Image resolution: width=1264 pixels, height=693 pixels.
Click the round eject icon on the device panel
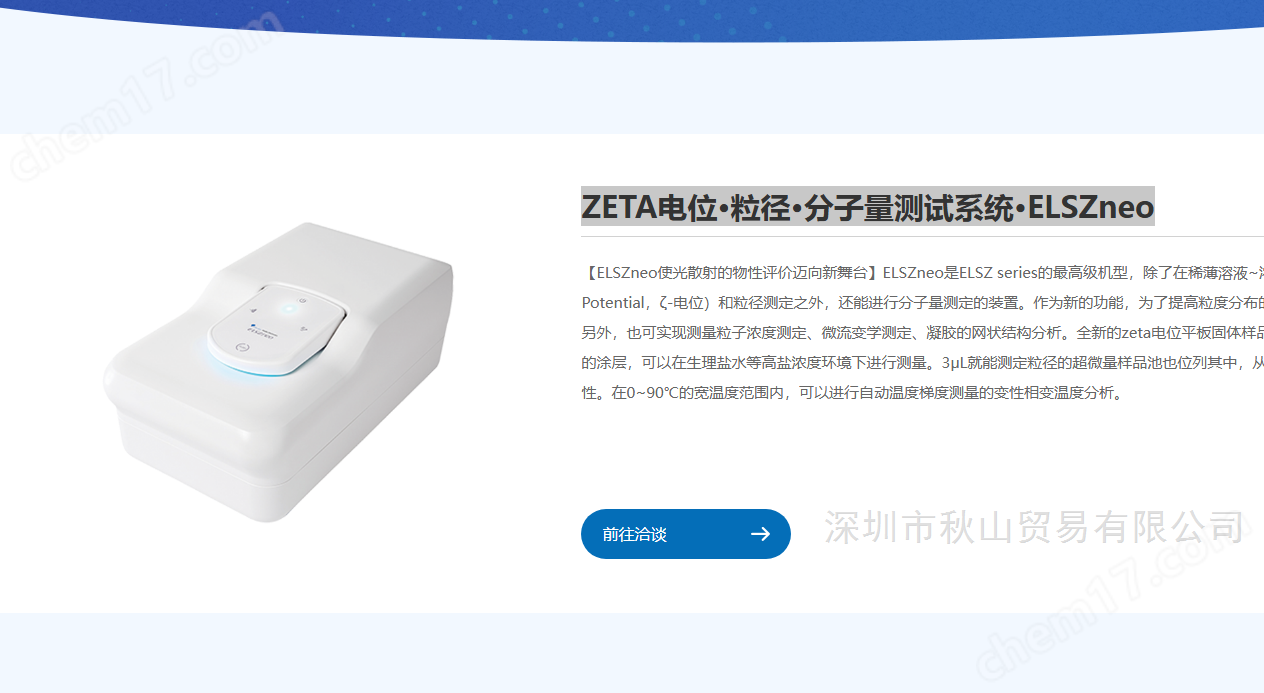tap(242, 347)
